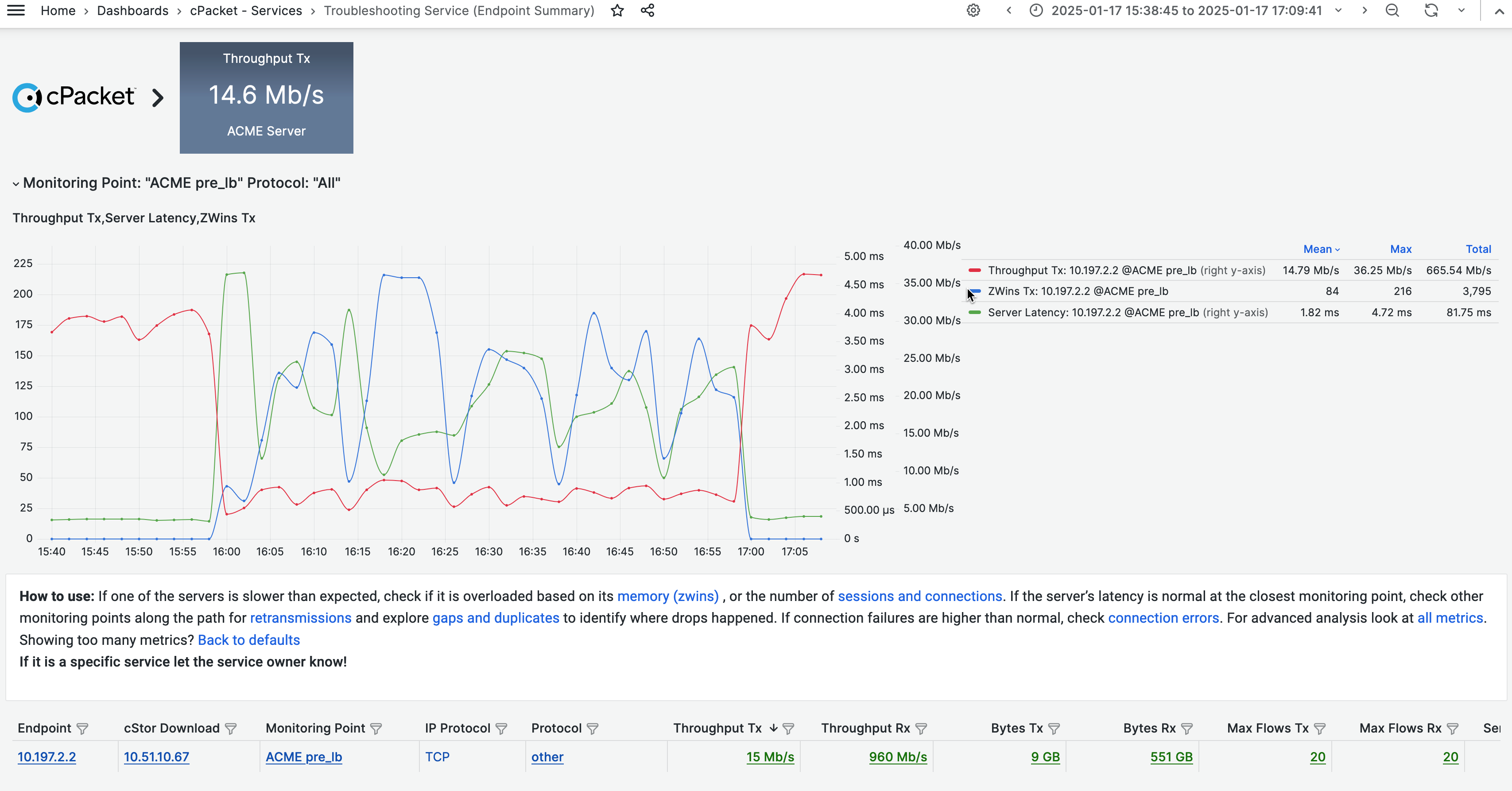Click the 'other' protocol link
This screenshot has width=1512, height=791.
547,757
